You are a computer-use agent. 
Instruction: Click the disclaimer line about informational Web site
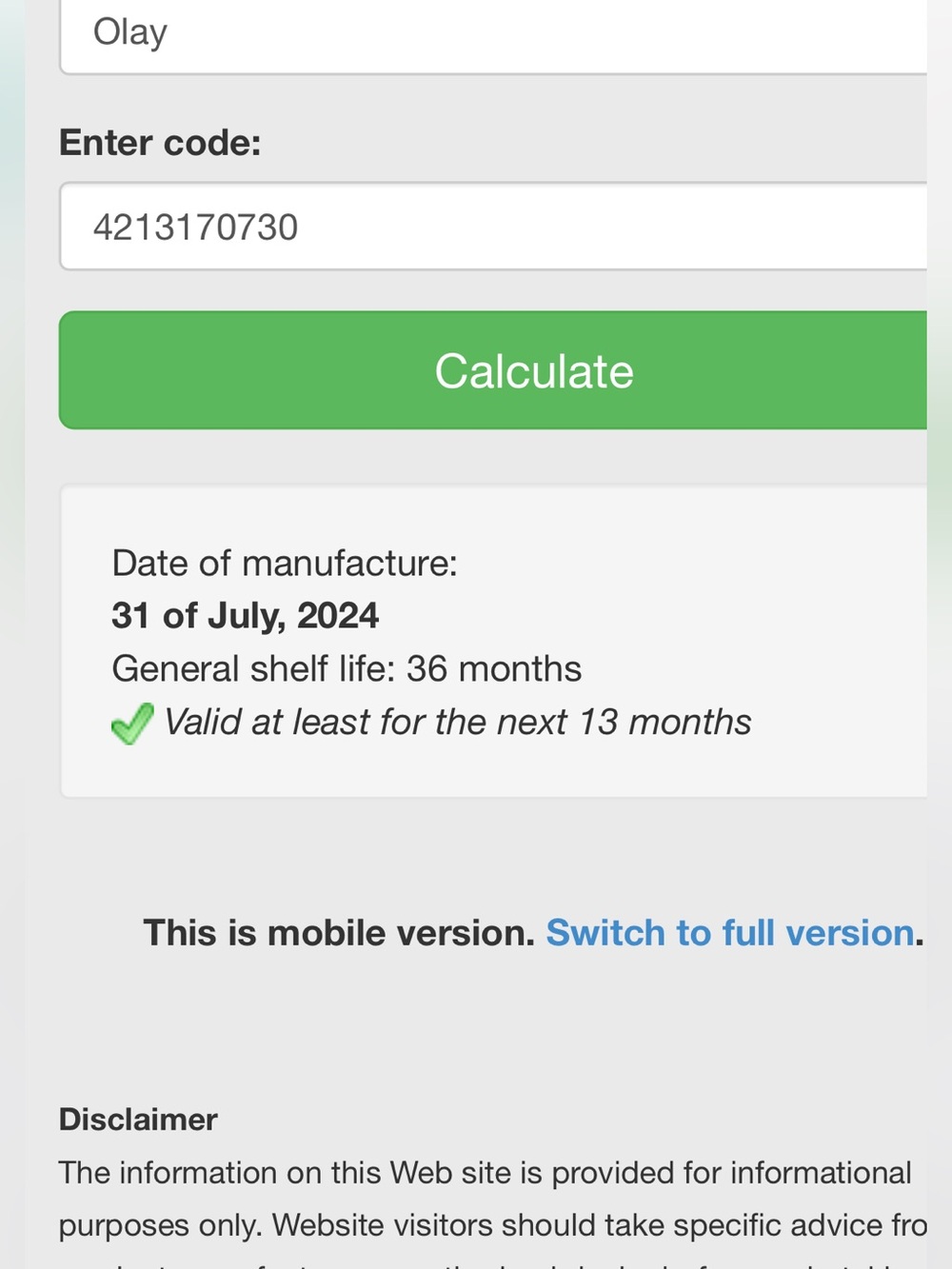click(x=486, y=1173)
